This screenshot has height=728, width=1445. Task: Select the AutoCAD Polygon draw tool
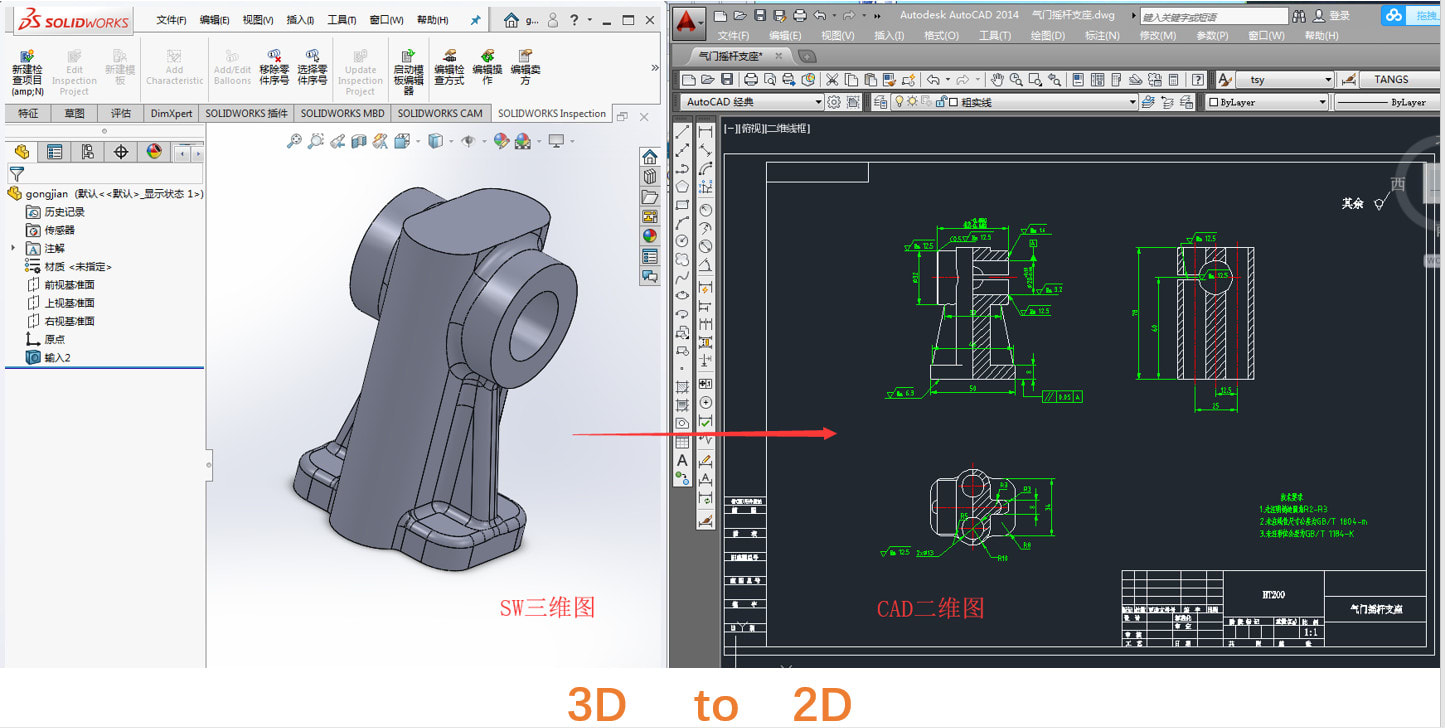[682, 187]
